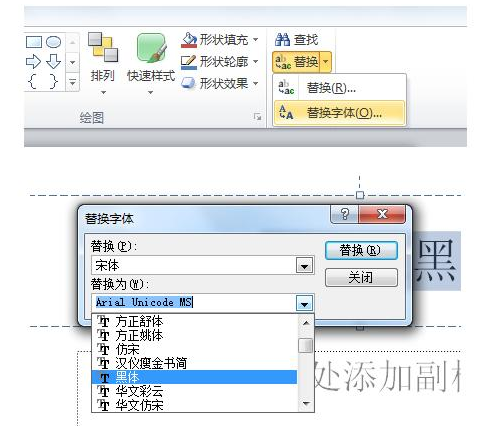490x426 pixels.
Task: Click the subtitle placeholder text on slide
Action: tap(388, 376)
